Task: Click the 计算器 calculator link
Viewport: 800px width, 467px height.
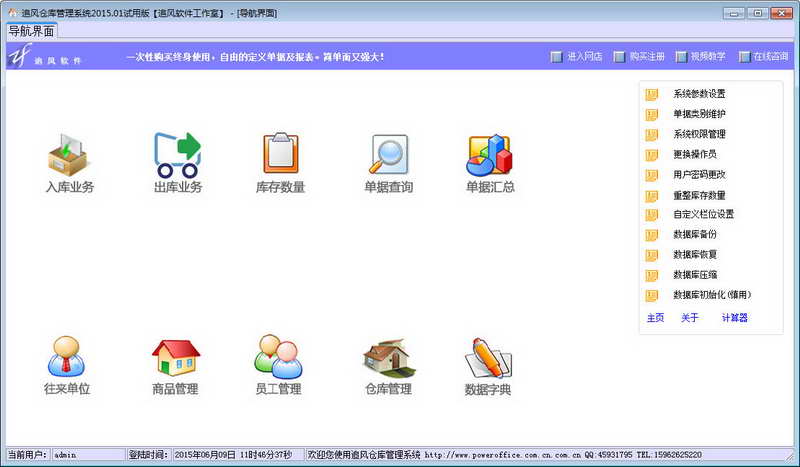Action: coord(735,318)
